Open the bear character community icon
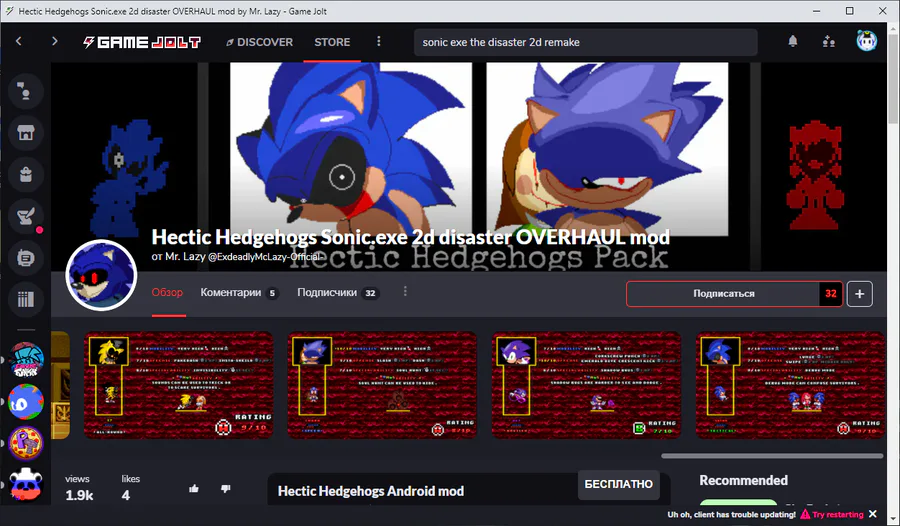Screen dimensions: 900x526 point(26,484)
